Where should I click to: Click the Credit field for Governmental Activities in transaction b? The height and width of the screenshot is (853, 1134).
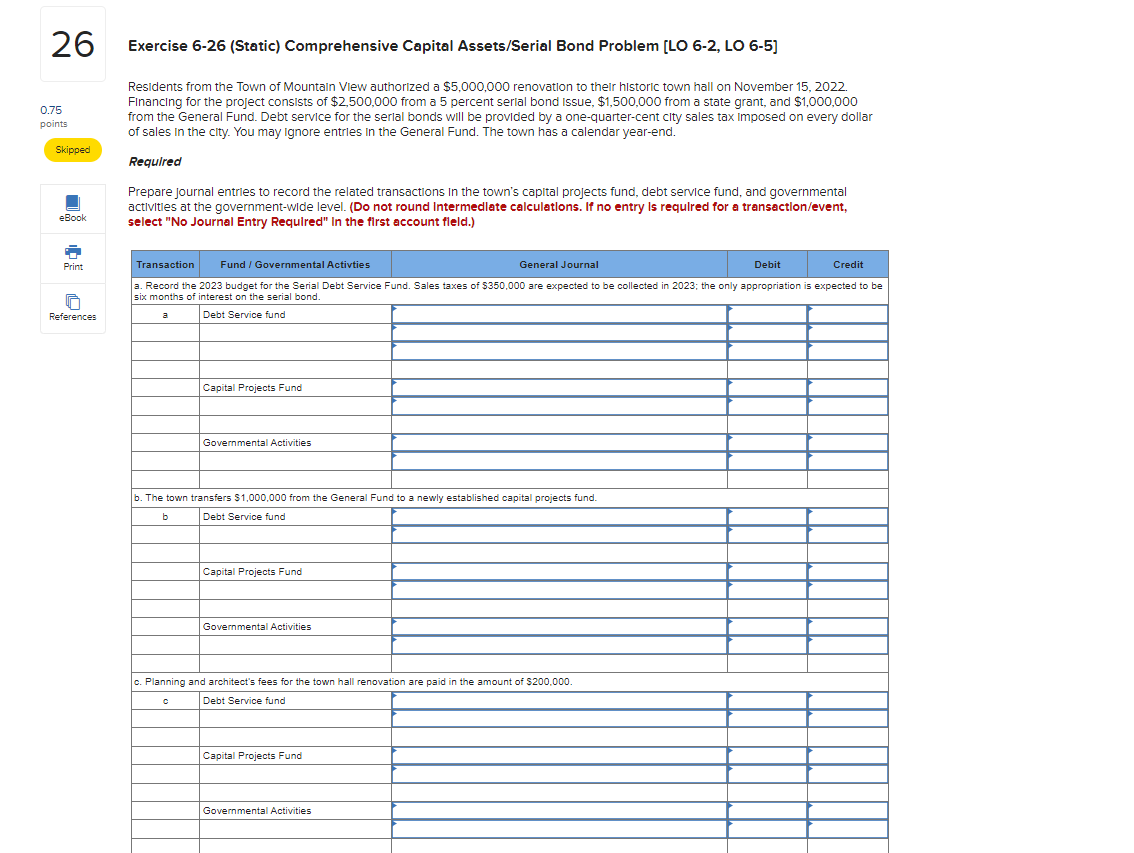[x=847, y=627]
